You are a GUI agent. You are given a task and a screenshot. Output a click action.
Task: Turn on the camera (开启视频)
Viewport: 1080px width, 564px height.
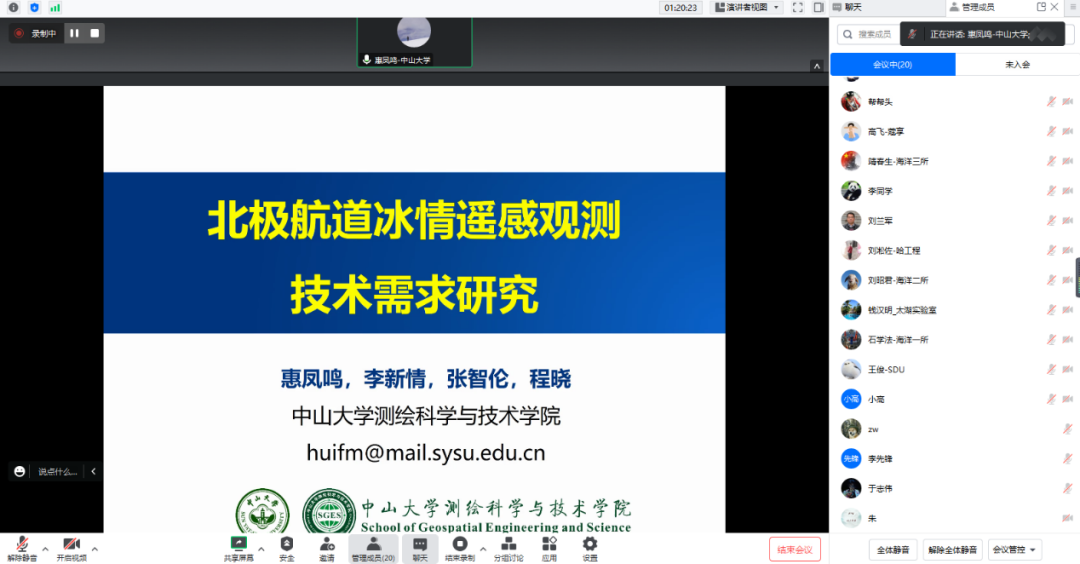(71, 544)
